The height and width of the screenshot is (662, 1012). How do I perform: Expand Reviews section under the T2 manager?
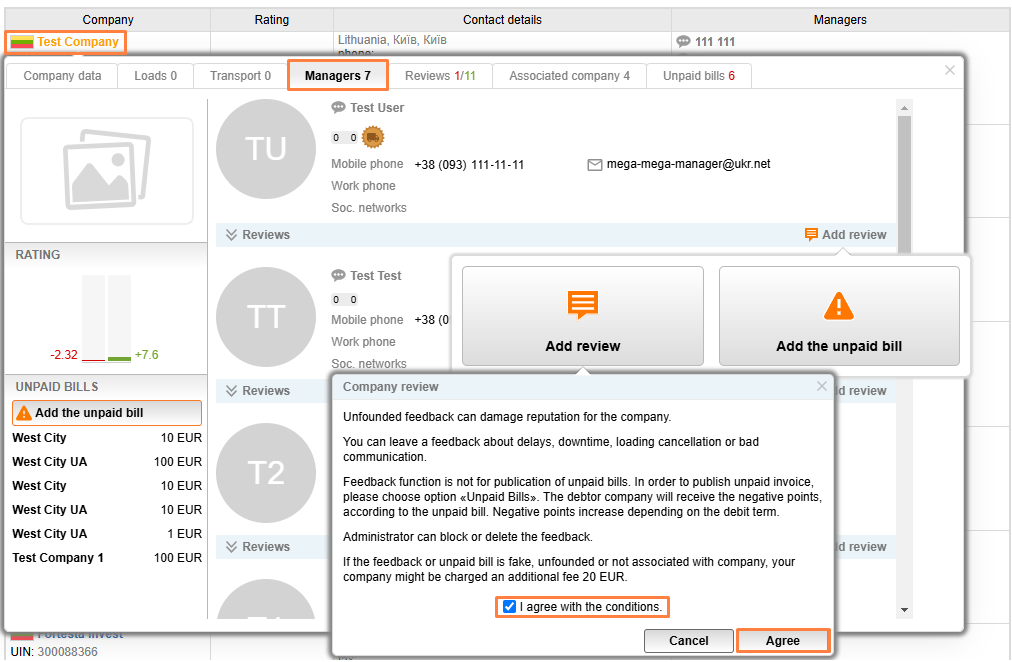[x=258, y=547]
